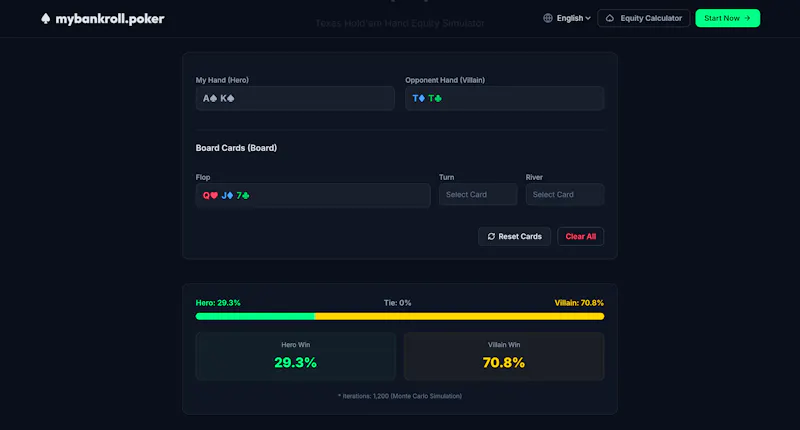Image resolution: width=800 pixels, height=430 pixels.
Task: Click the spade logo icon in header
Action: click(x=45, y=19)
